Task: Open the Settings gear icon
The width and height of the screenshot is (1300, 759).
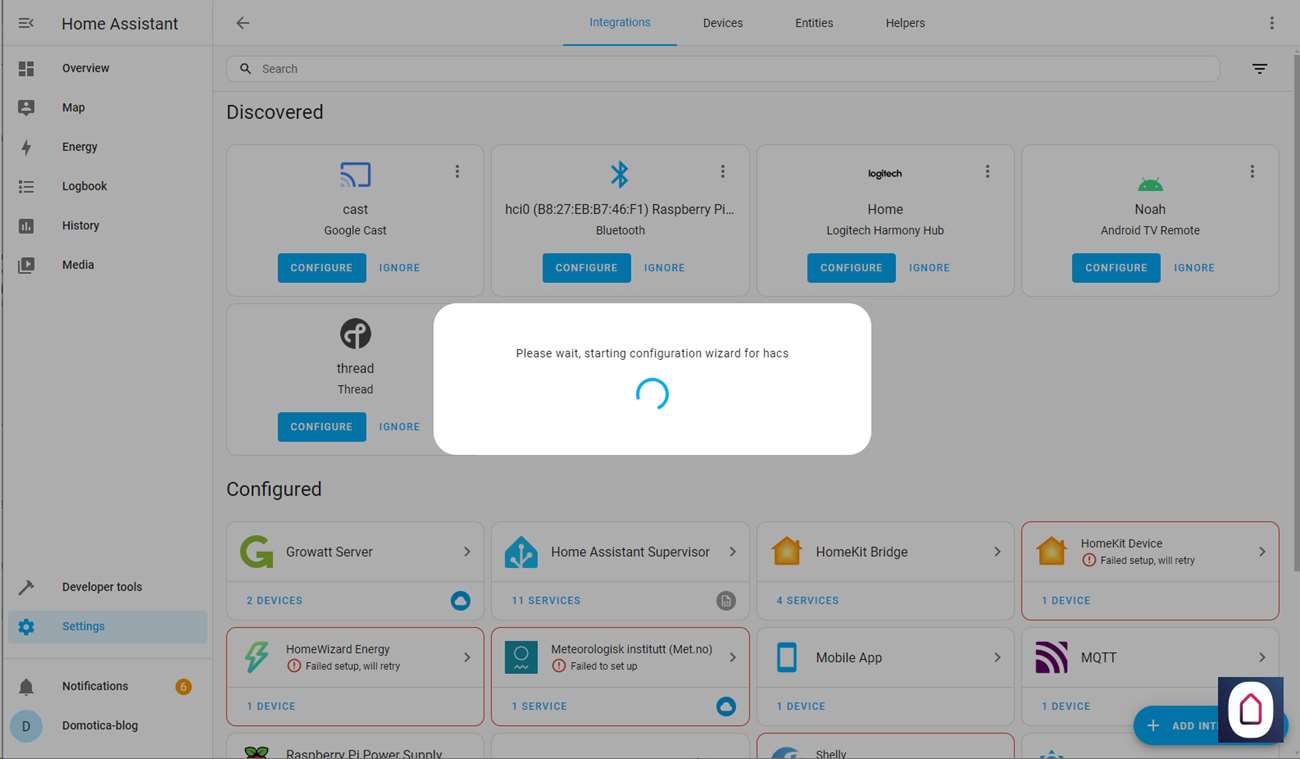Action: point(26,627)
